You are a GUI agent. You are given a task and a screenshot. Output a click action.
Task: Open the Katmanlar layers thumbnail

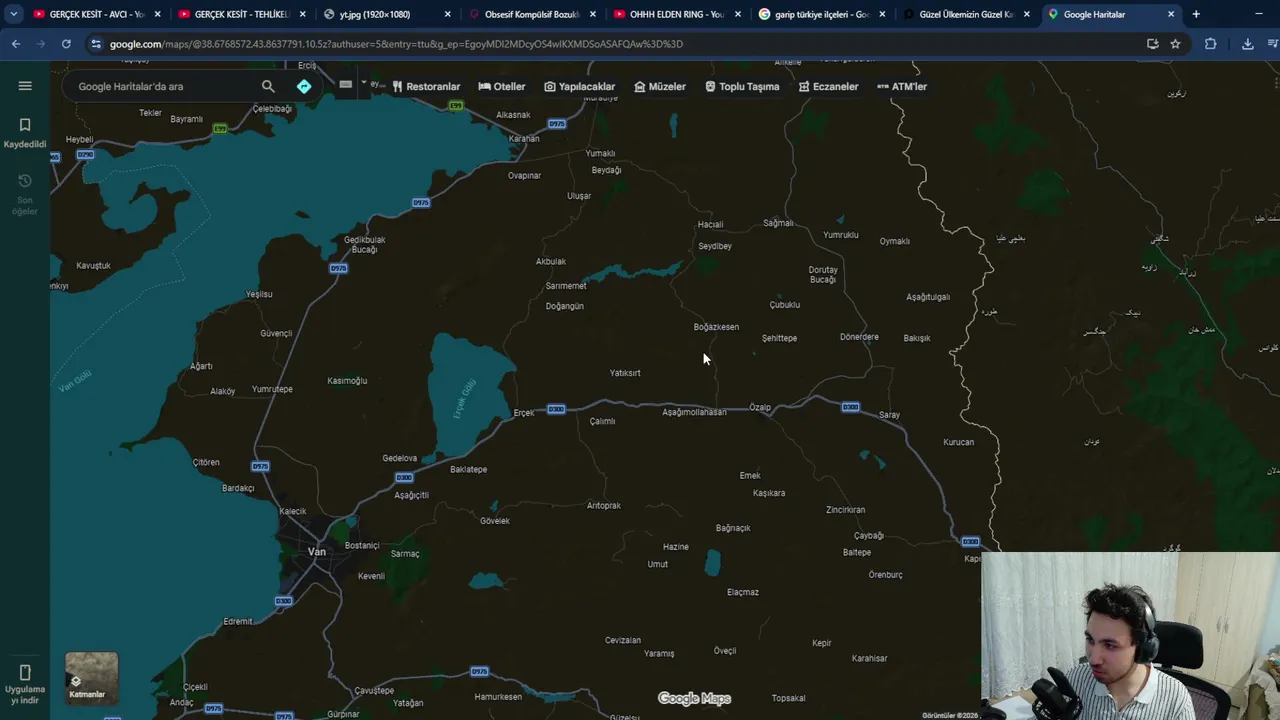(x=91, y=678)
